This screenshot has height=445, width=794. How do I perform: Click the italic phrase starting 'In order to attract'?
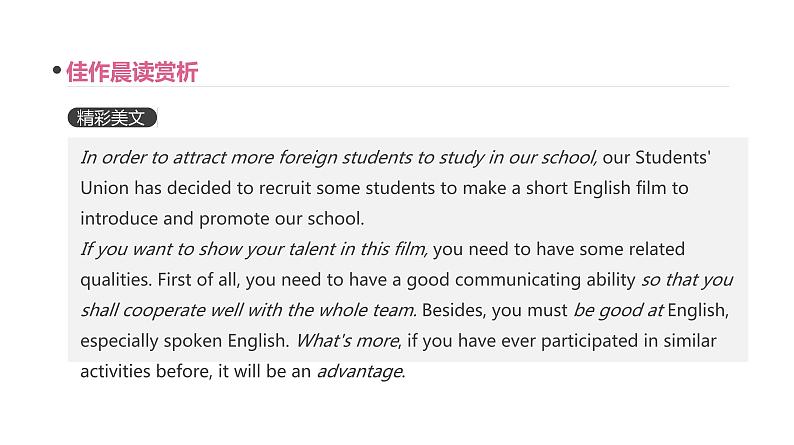(339, 157)
